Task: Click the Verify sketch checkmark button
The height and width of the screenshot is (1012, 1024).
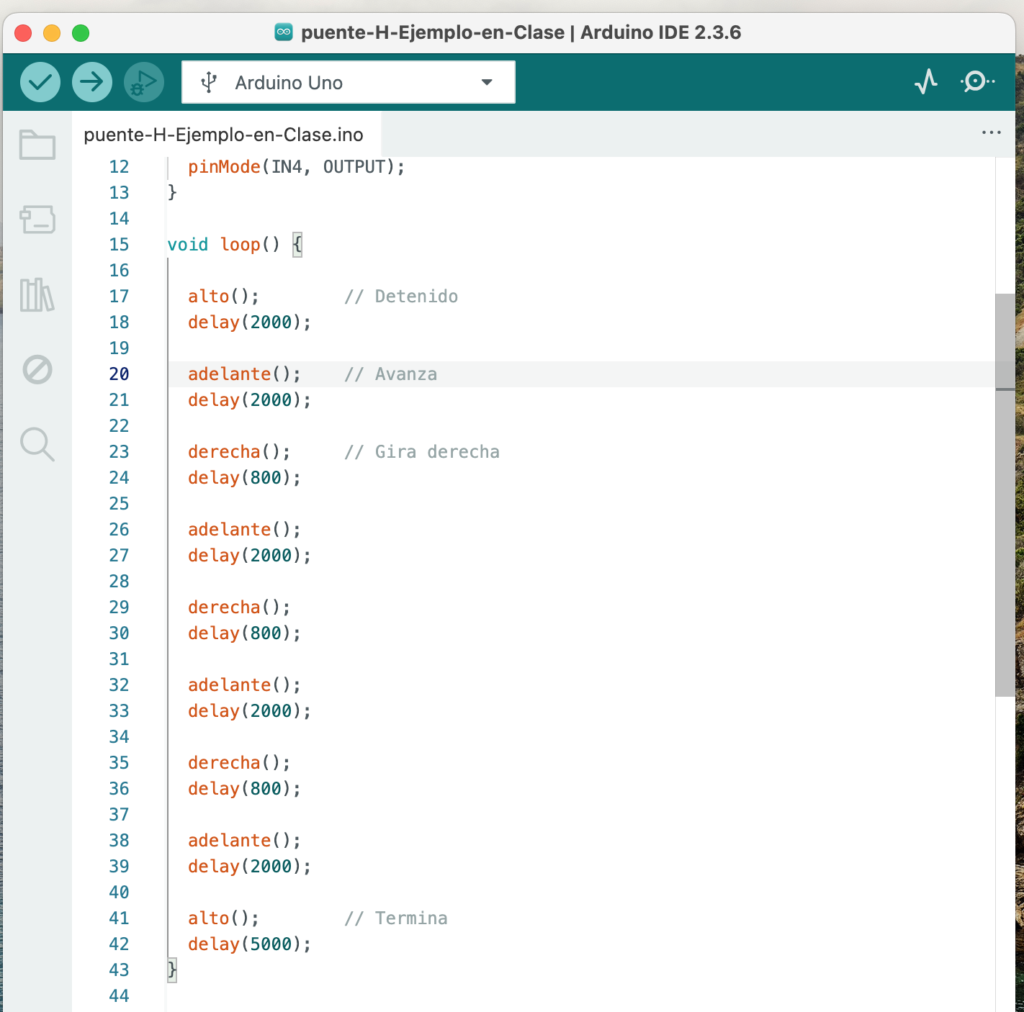Action: [x=40, y=82]
